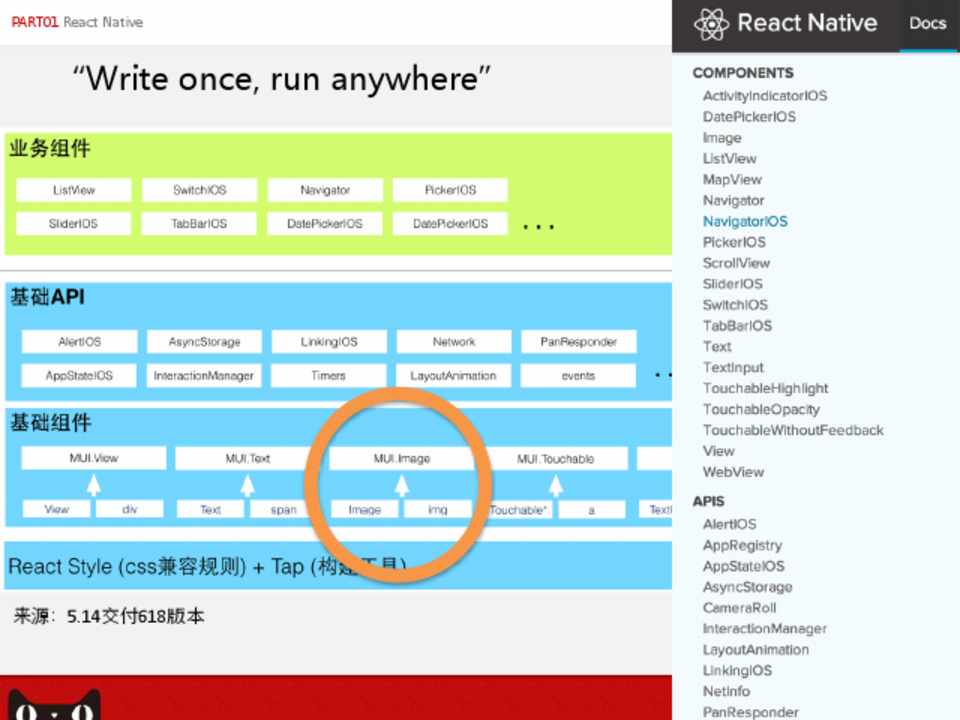Click the MUI.Image box inside the circle
960x720 pixels.
coord(401,459)
